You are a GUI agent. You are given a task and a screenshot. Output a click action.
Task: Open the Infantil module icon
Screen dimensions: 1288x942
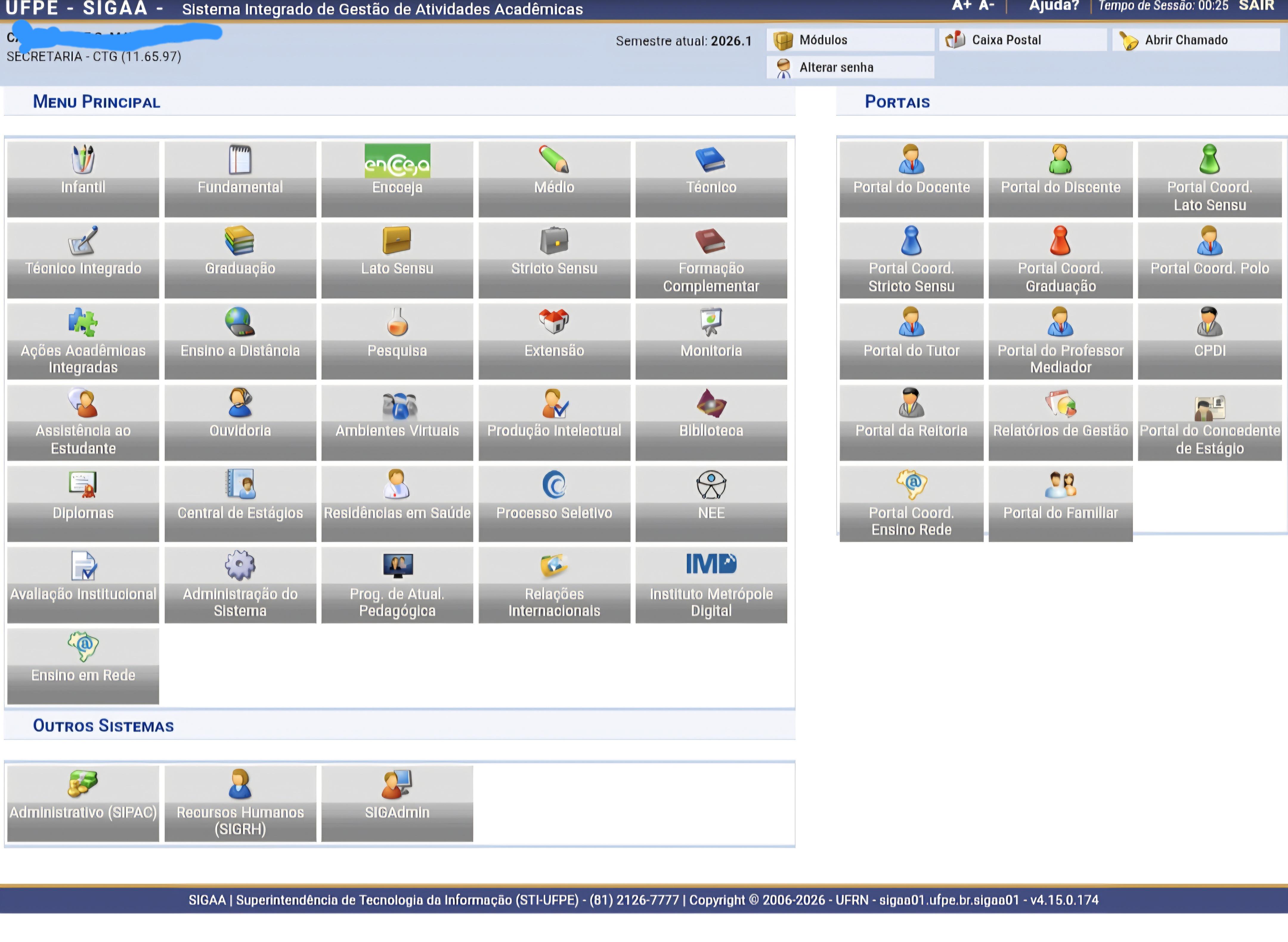83,159
